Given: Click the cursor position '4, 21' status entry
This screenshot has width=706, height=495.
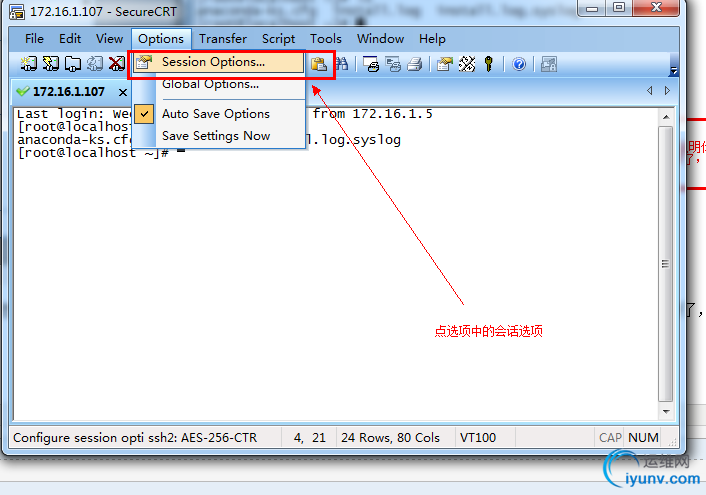Looking at the screenshot, I should 309,438.
